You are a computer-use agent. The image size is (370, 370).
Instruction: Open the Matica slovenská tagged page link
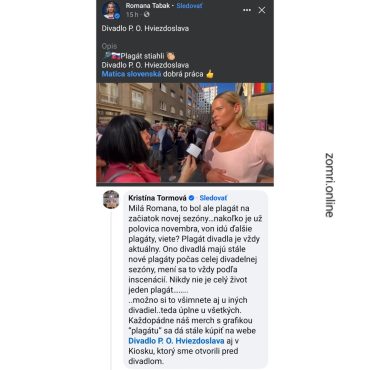[131, 74]
